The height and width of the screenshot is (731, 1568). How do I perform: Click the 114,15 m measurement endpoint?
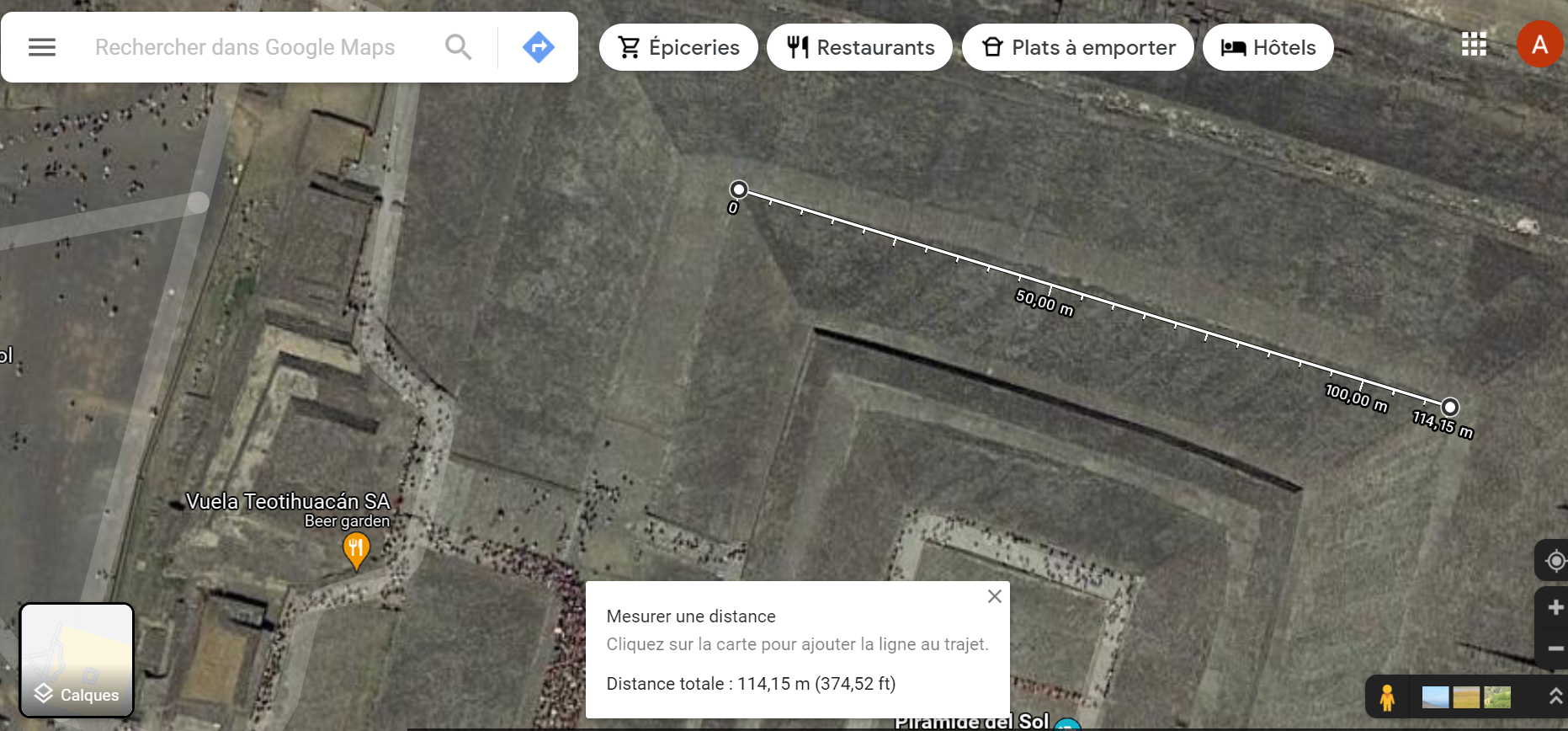point(1449,407)
